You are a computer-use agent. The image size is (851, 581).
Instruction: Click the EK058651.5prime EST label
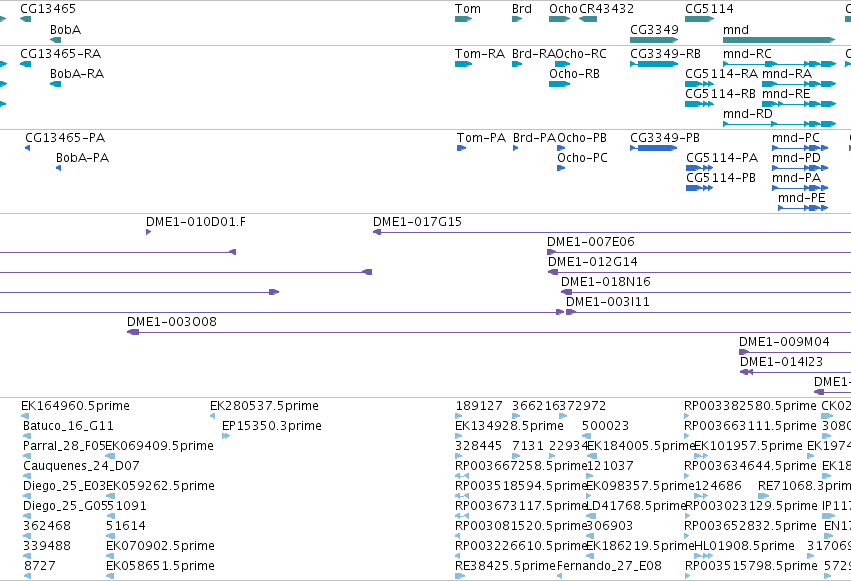[x=160, y=566]
